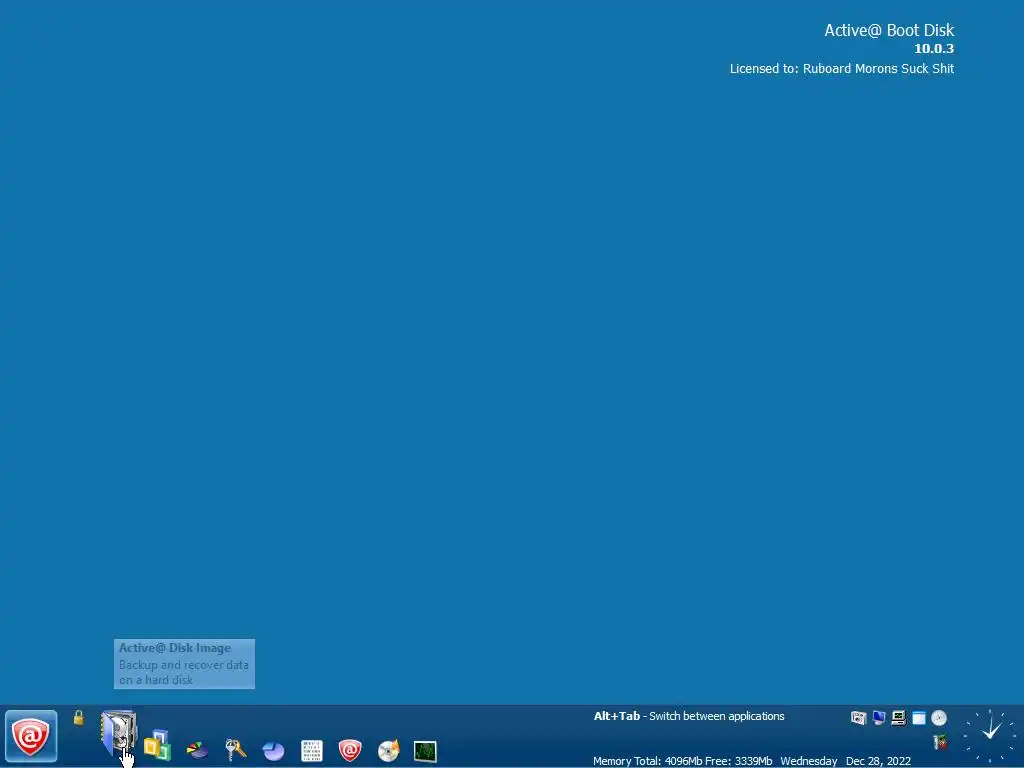Launch the colorful pie chart partition tool
Image resolution: width=1024 pixels, height=768 pixels.
pos(197,750)
